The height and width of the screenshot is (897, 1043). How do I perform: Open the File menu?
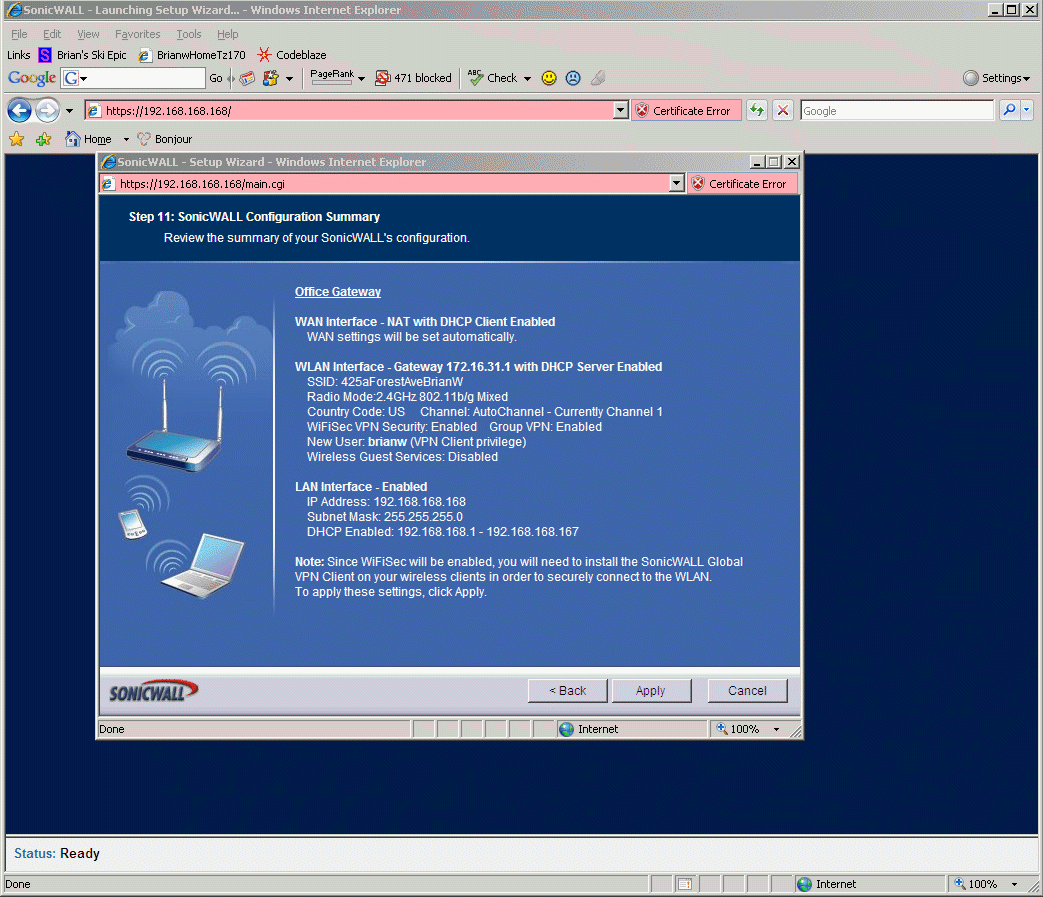(x=19, y=34)
